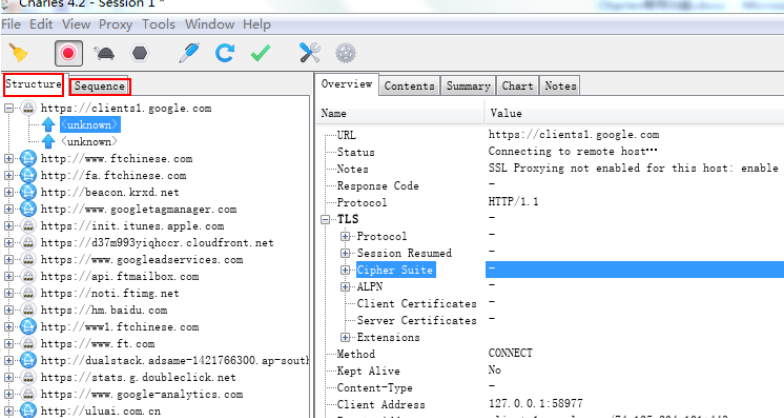Toggle the red Record button

[x=68, y=53]
